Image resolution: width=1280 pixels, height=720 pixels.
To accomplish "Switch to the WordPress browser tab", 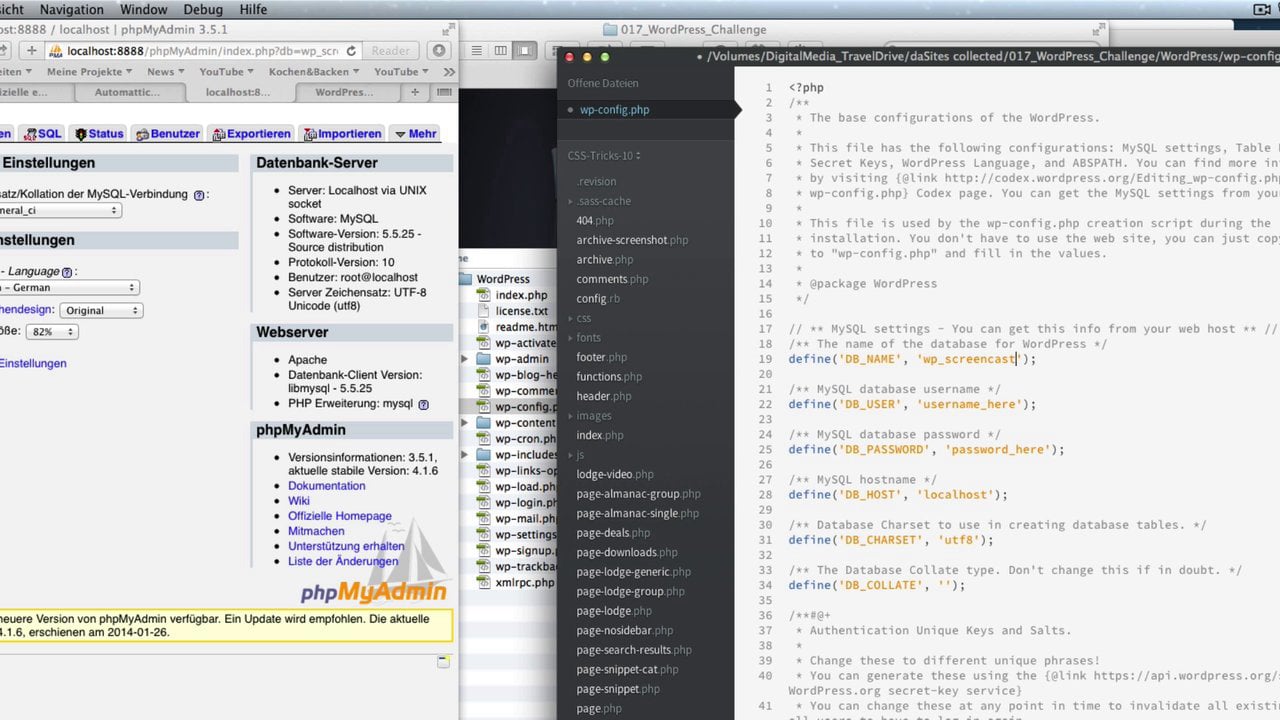I will click(344, 92).
